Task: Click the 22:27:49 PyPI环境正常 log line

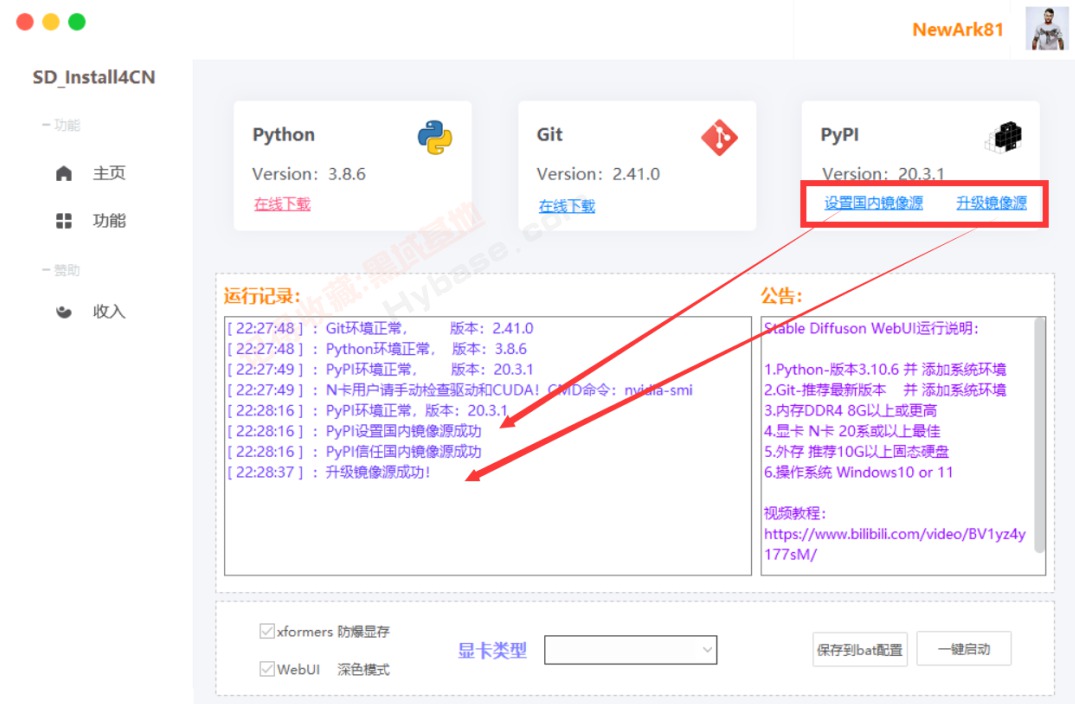Action: (381, 369)
